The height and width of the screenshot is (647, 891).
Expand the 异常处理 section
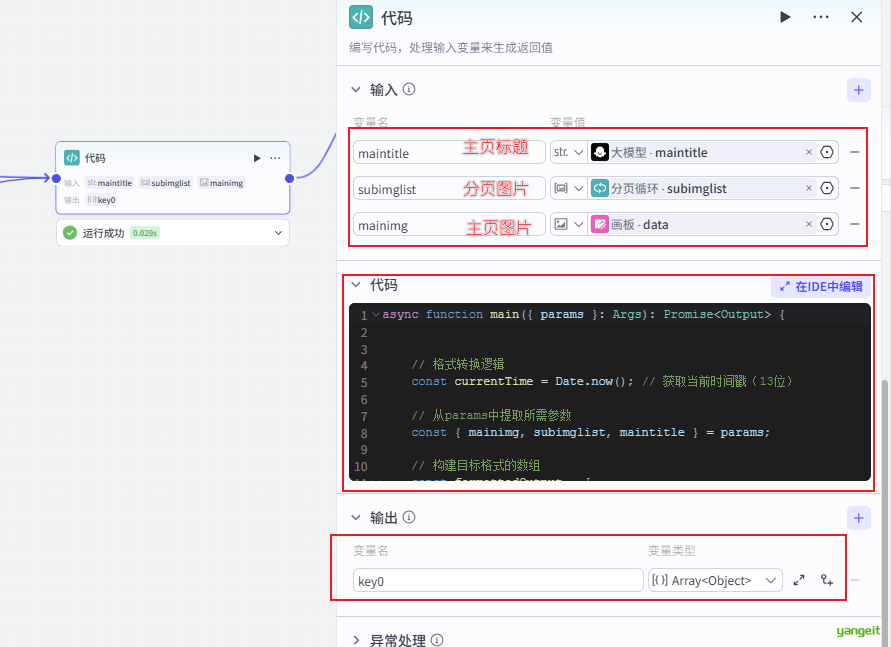[356, 640]
